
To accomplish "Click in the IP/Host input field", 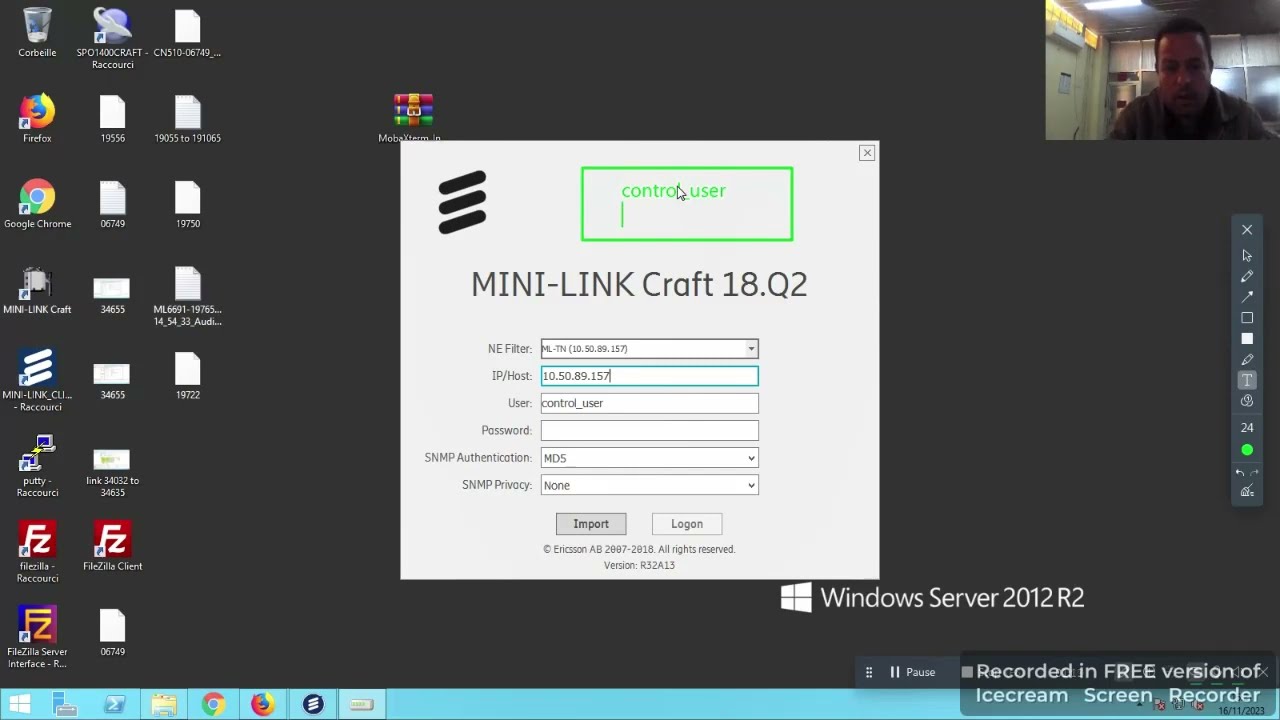I will (x=649, y=376).
